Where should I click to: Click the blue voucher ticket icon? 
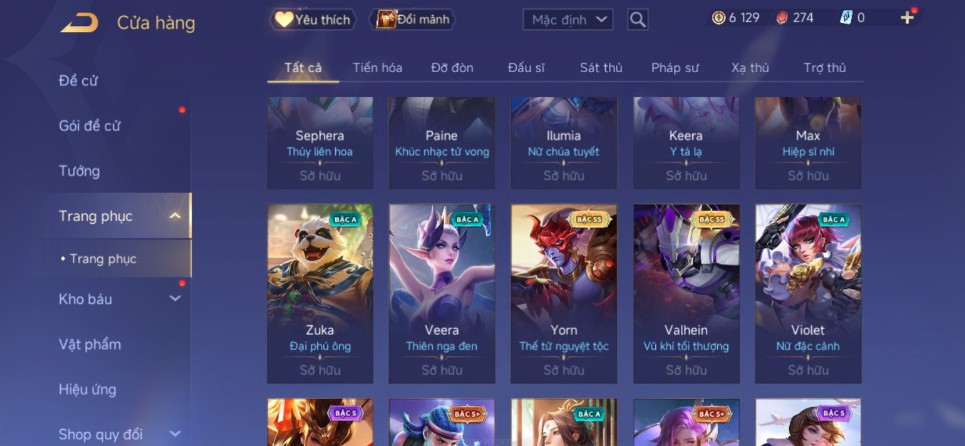tap(846, 18)
